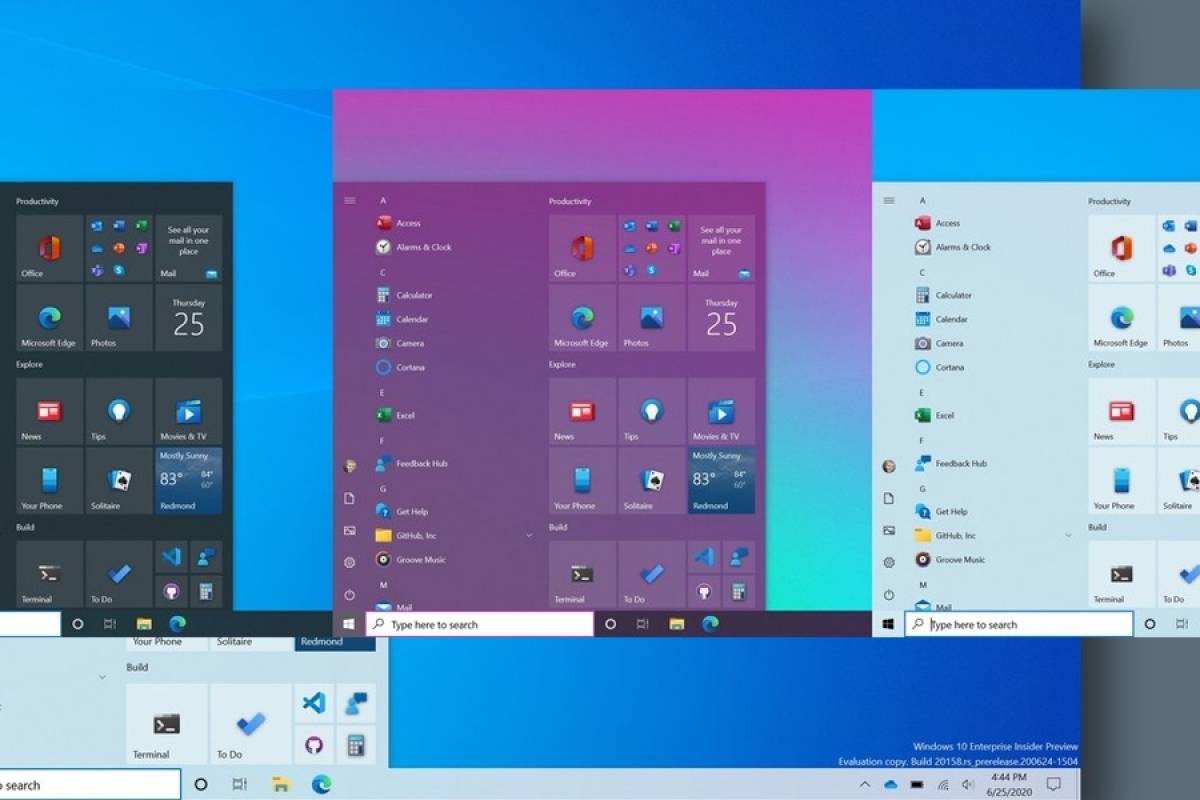Click the Start button on the taskbar

(349, 622)
